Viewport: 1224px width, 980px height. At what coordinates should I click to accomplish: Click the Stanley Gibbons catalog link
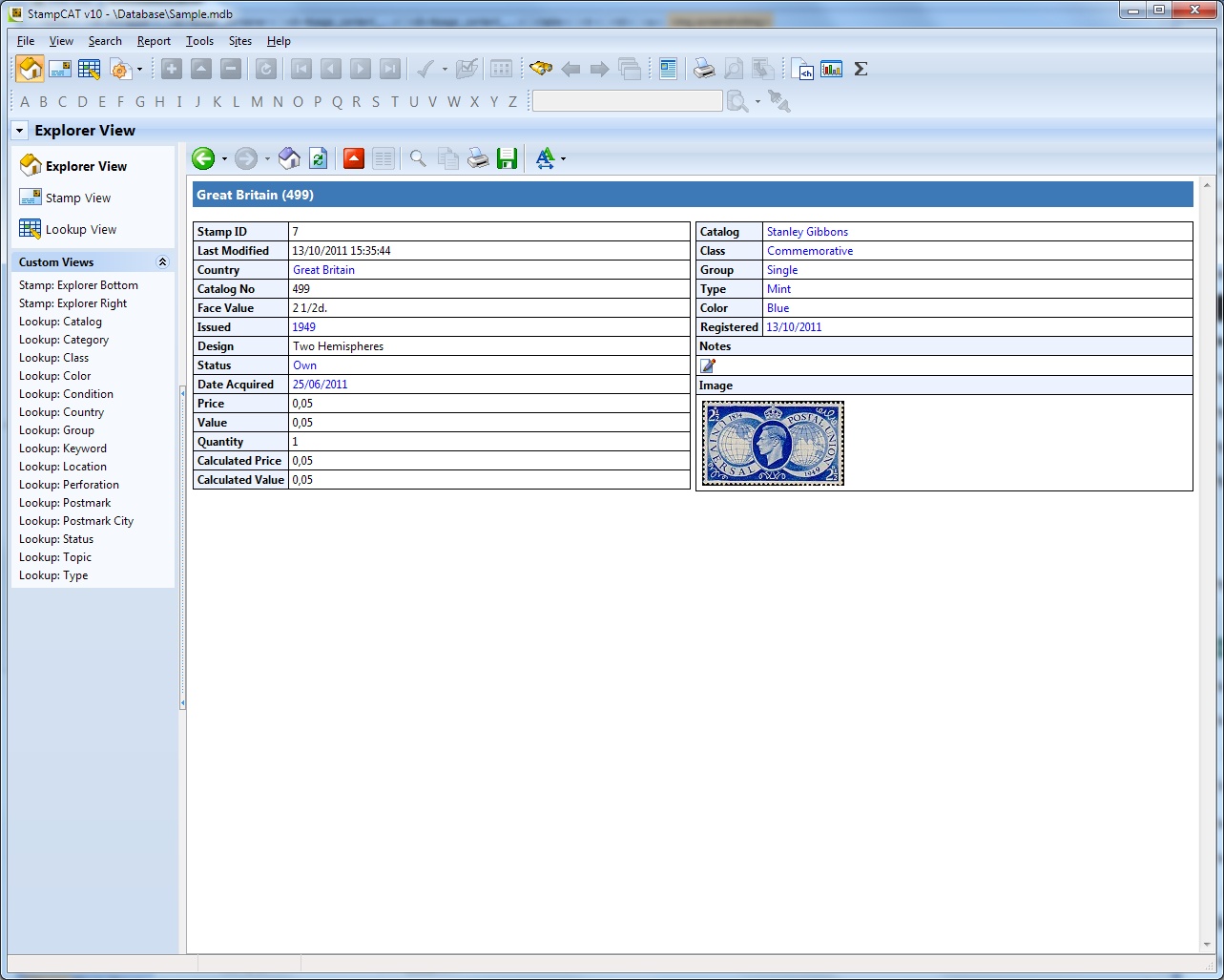coord(807,232)
